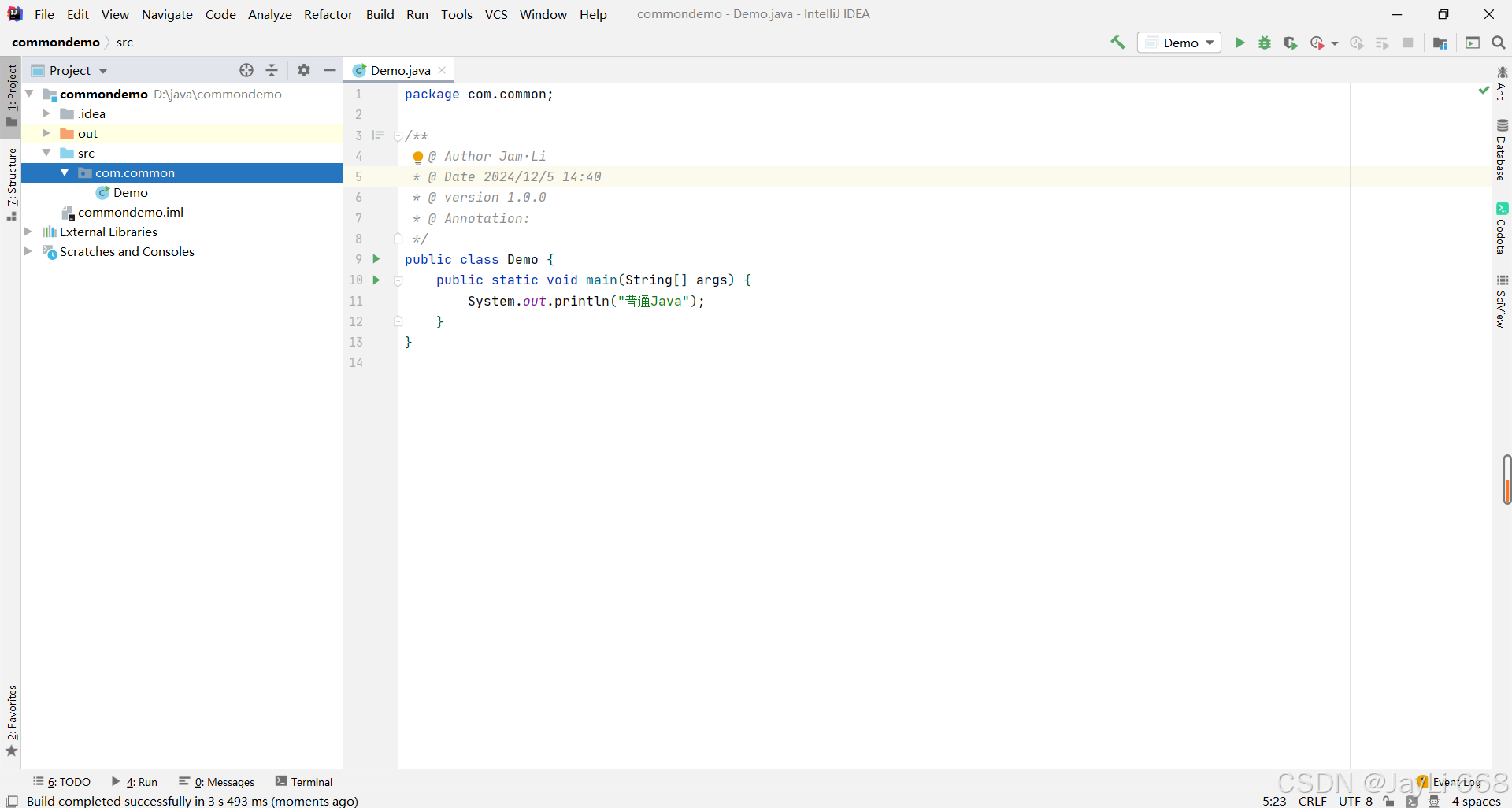Open the Analyze menu

click(270, 14)
